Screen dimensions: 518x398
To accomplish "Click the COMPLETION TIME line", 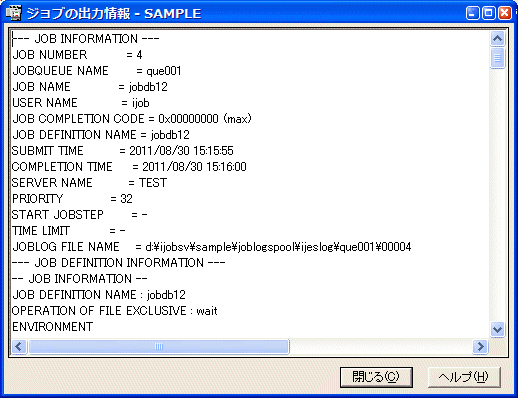I will click(129, 167).
